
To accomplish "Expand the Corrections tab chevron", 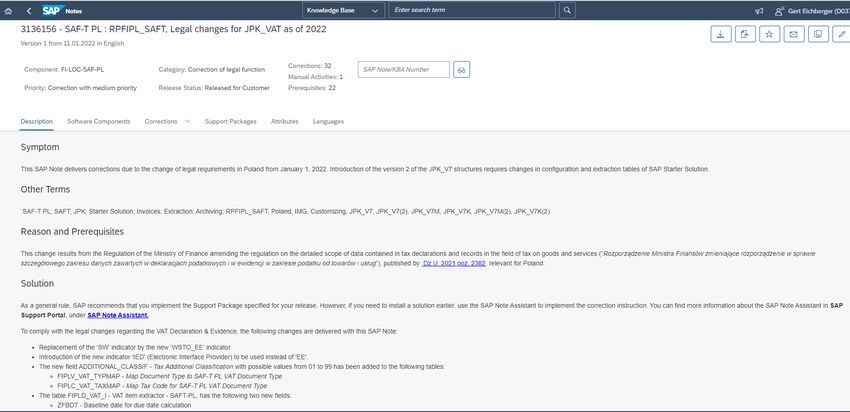I will pyautogui.click(x=188, y=121).
